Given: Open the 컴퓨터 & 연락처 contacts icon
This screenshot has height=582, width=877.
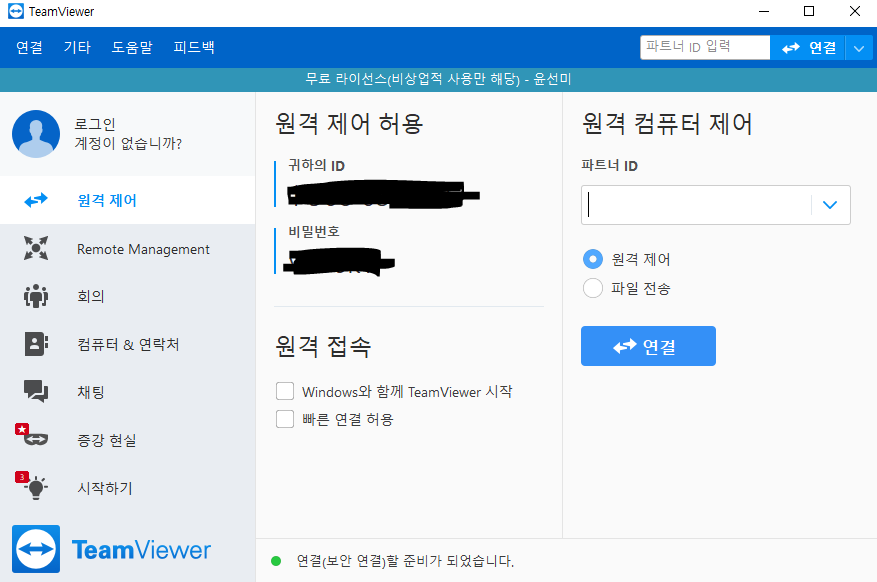Looking at the screenshot, I should 36,344.
